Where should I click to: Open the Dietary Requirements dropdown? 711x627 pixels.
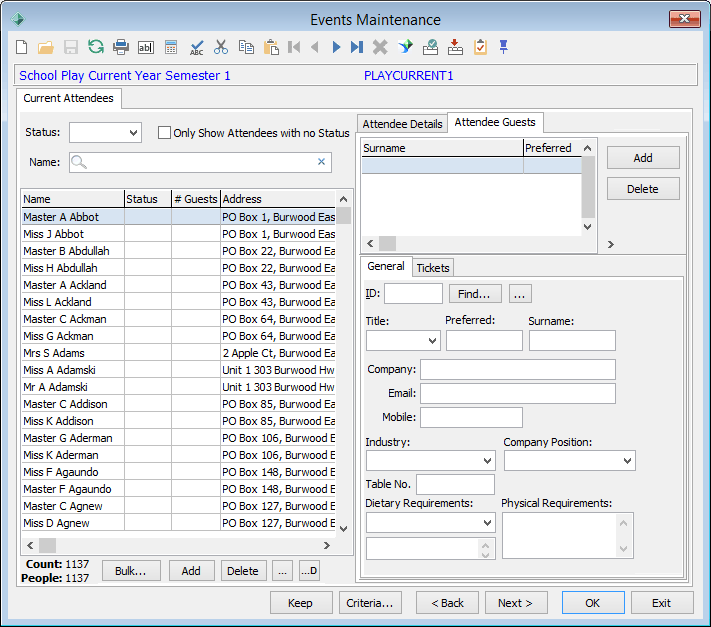(x=487, y=523)
